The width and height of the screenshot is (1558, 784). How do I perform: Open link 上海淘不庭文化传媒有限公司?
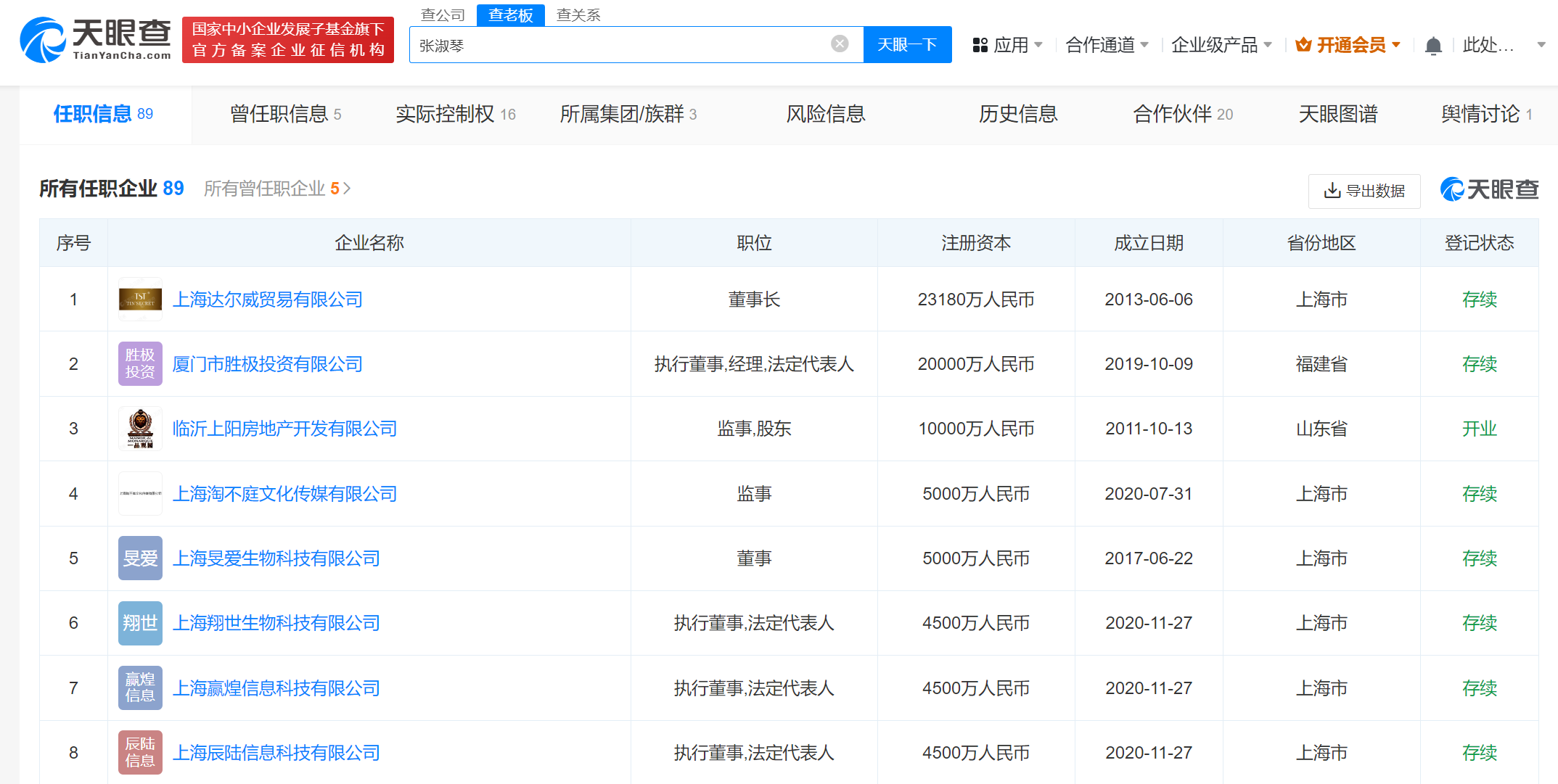pos(285,493)
